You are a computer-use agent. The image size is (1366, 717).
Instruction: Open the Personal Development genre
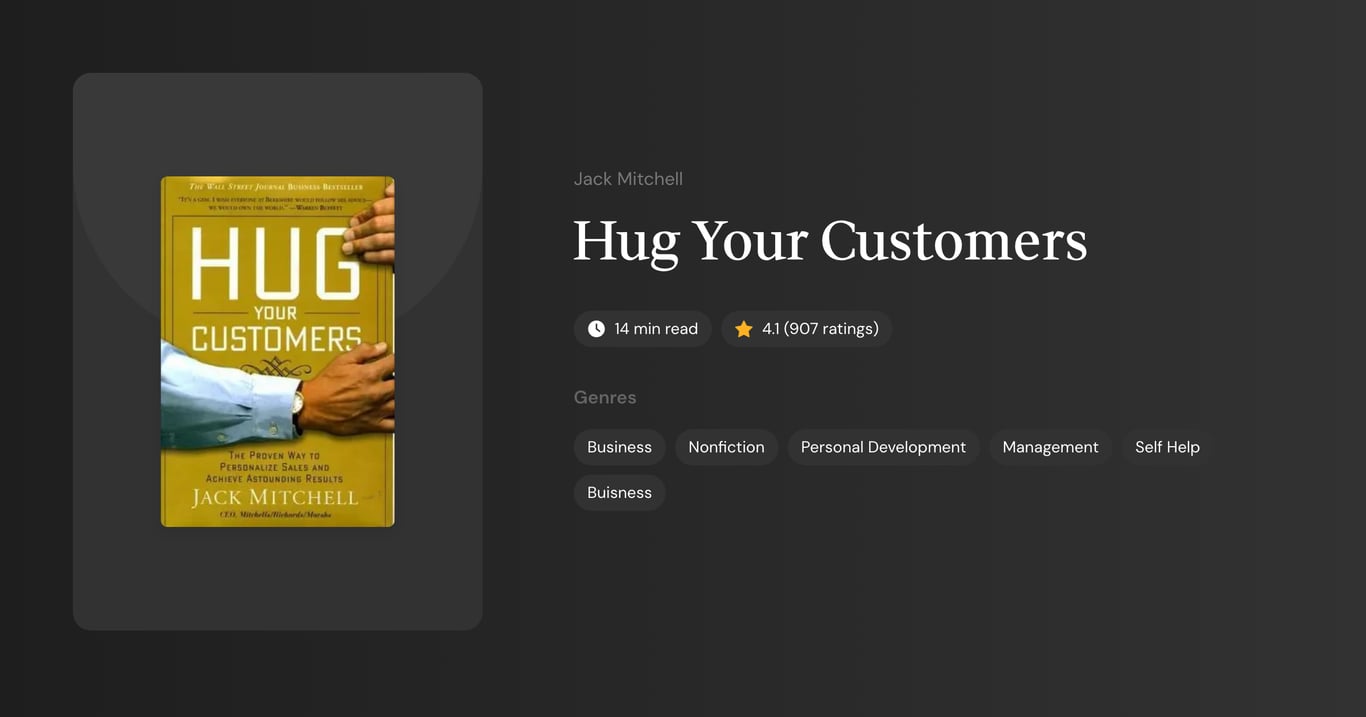883,447
